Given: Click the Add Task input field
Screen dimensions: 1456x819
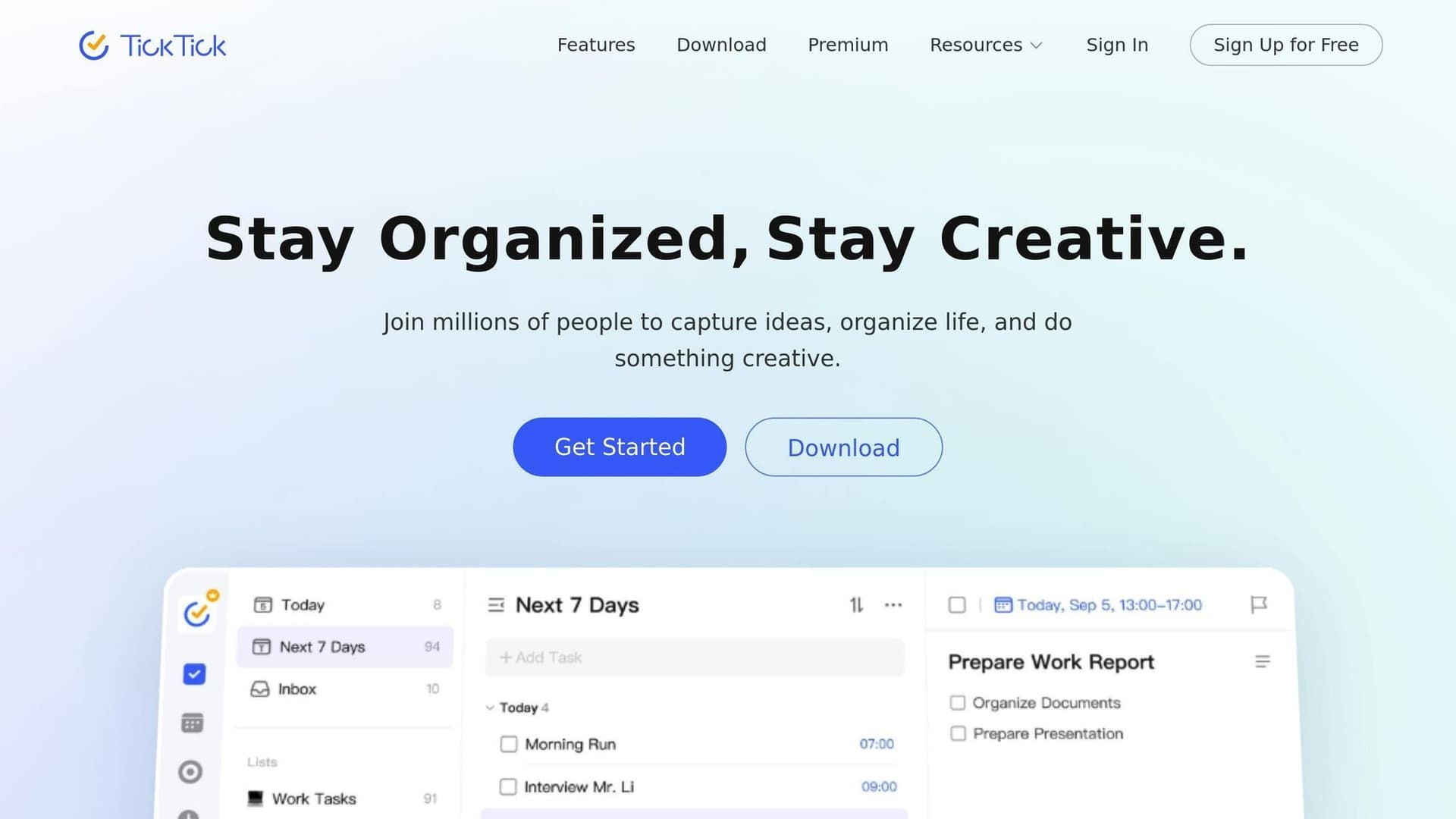Looking at the screenshot, I should click(x=695, y=657).
